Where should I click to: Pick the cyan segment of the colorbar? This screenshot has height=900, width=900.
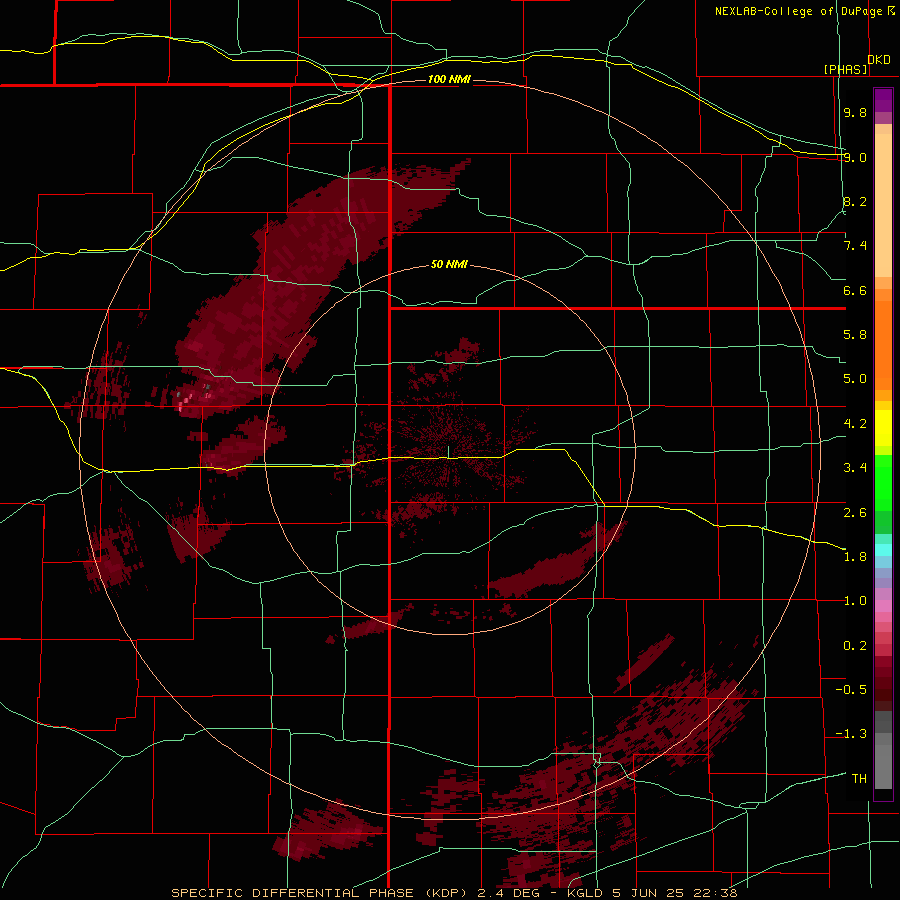tap(883, 550)
